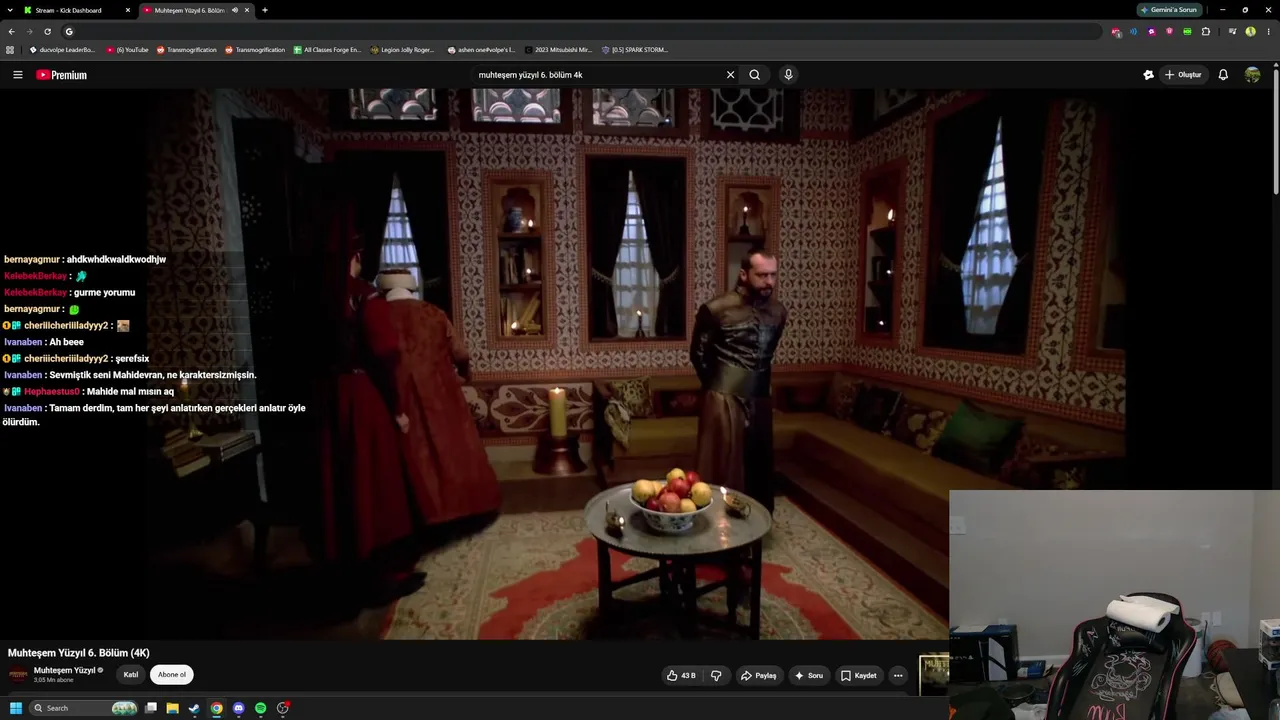Click the browser address bar
The width and height of the screenshot is (1280, 720).
[x=580, y=31]
